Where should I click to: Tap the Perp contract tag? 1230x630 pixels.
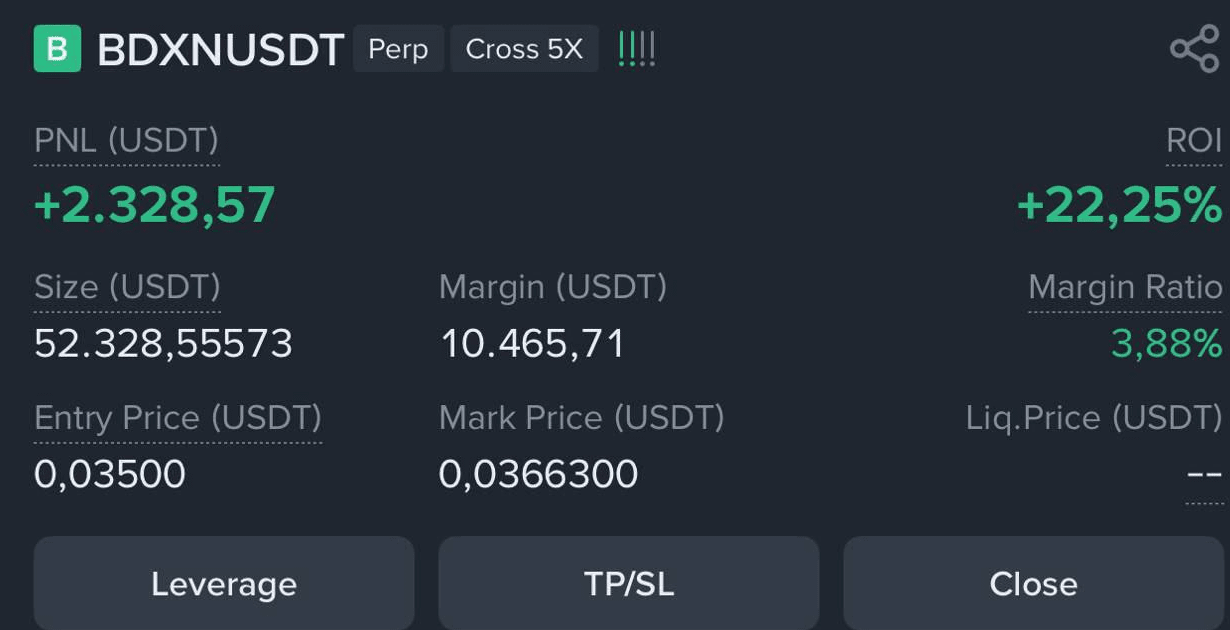point(398,49)
